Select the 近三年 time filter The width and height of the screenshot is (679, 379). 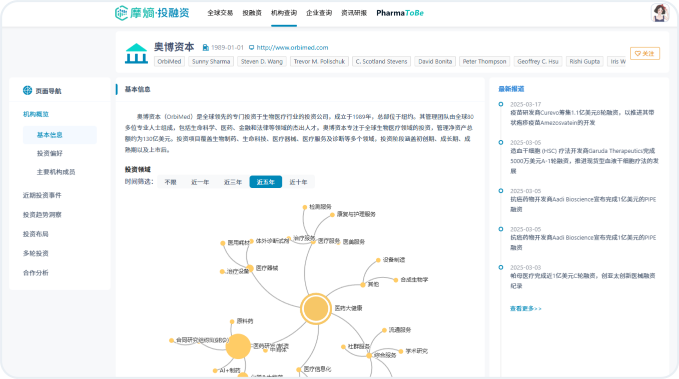pos(233,182)
